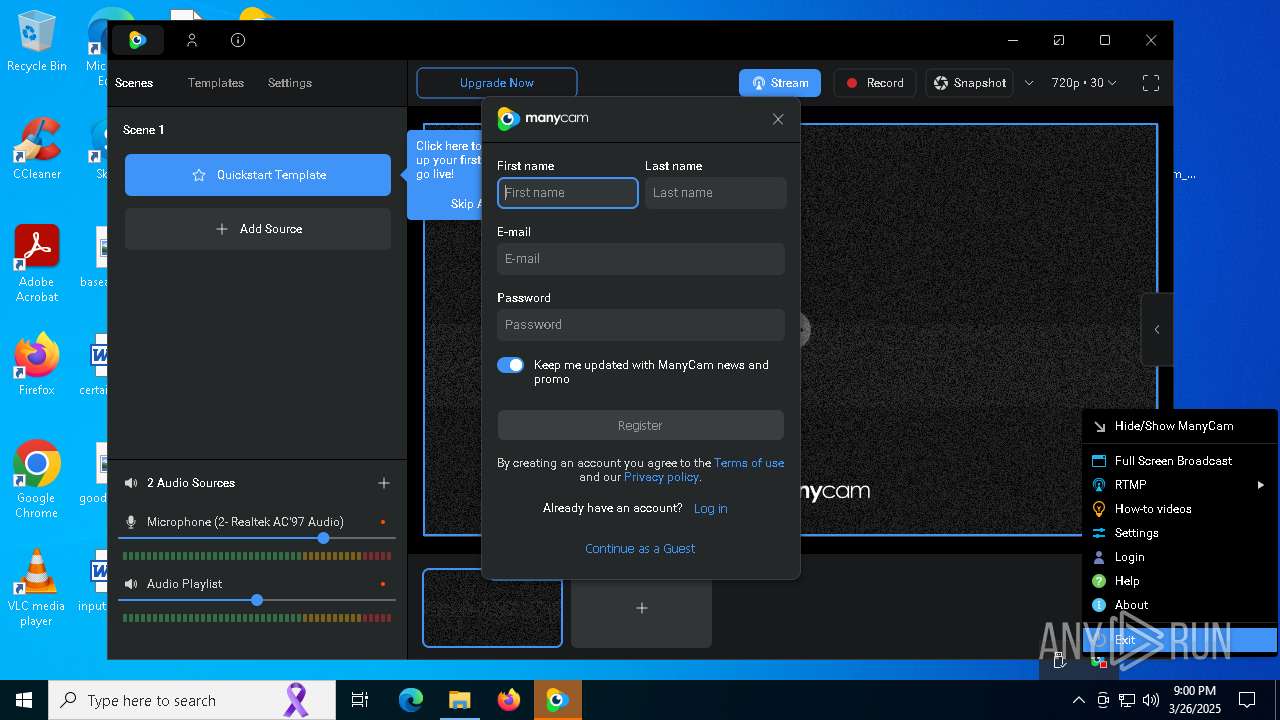Screen dimensions: 1280x720
Task: Start recording with the Record button
Action: click(x=875, y=83)
